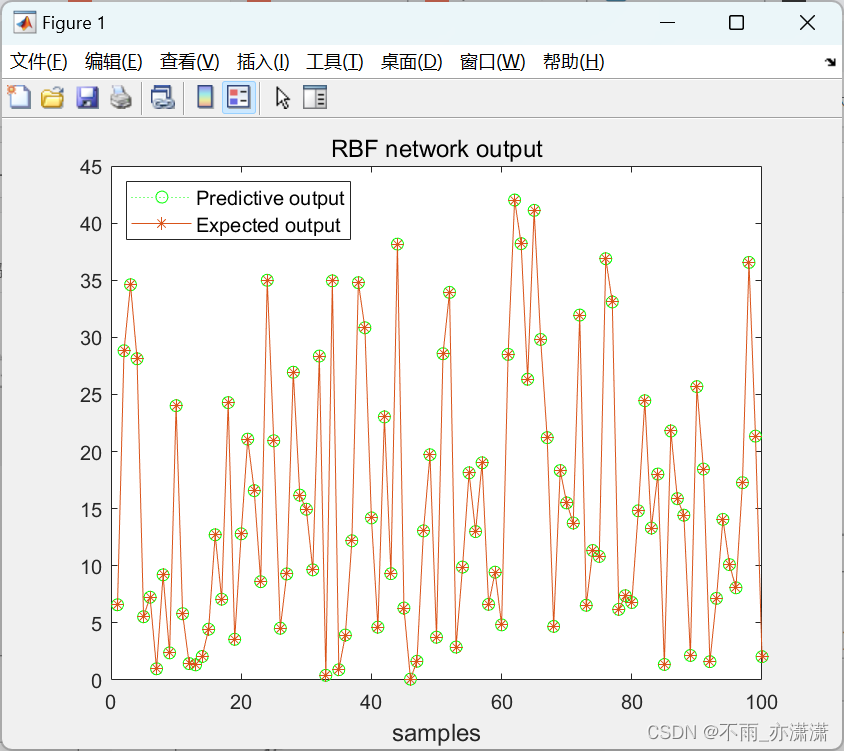Open the 查看 (View) menu
Image resolution: width=844 pixels, height=751 pixels.
[x=189, y=61]
